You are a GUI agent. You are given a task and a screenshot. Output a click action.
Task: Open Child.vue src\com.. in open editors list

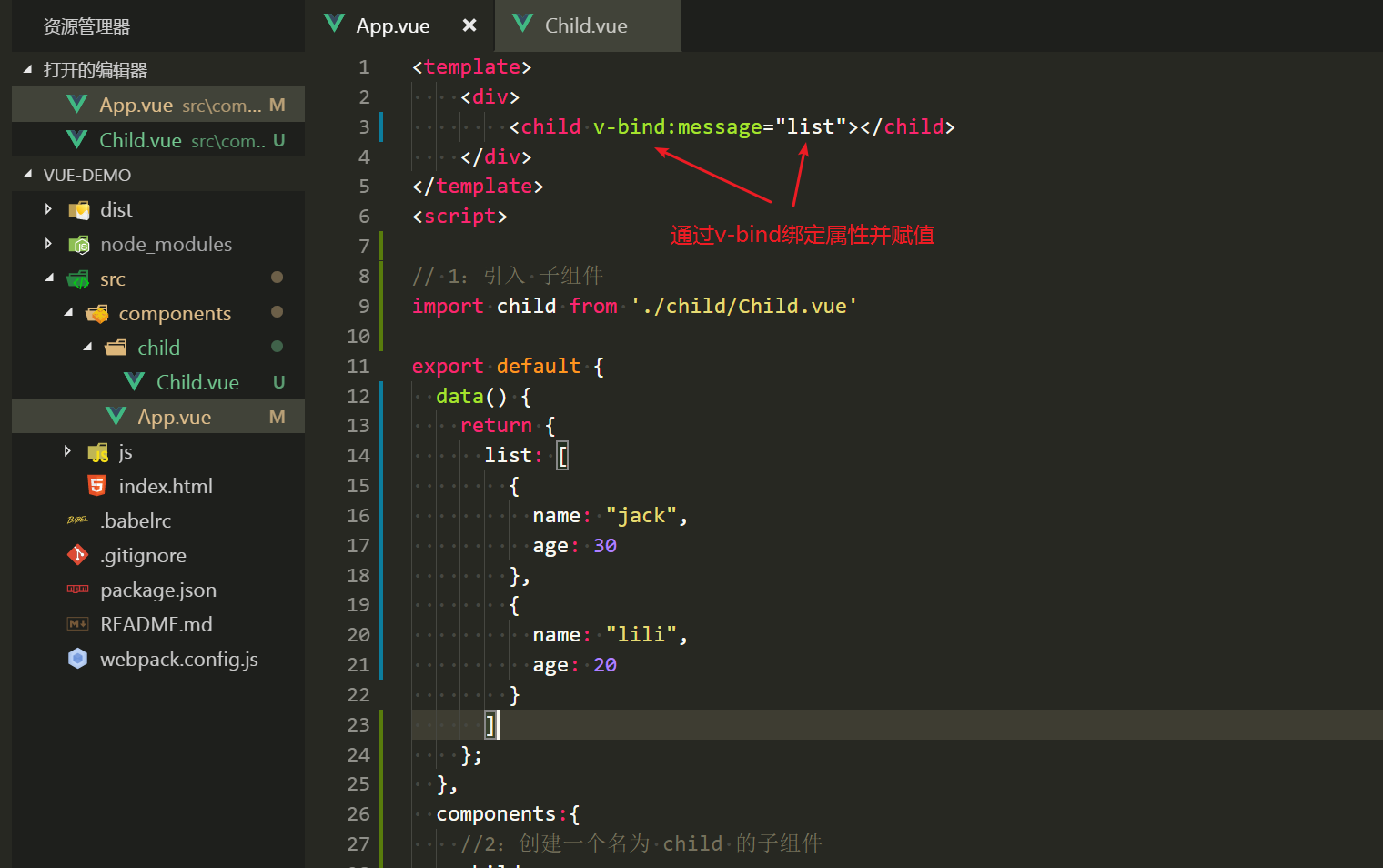coord(158,139)
